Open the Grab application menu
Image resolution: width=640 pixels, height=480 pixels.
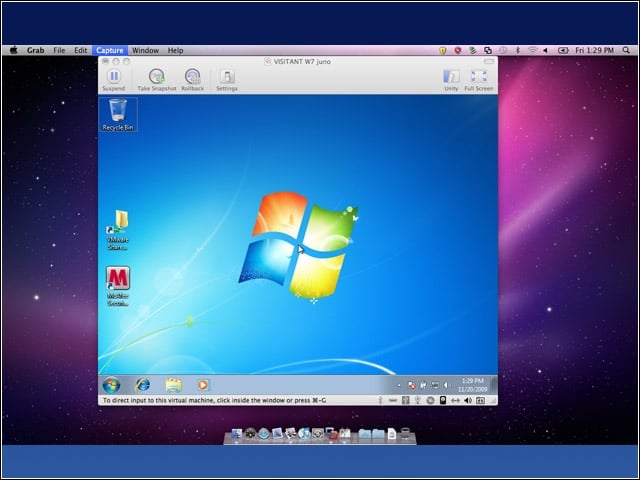36,50
